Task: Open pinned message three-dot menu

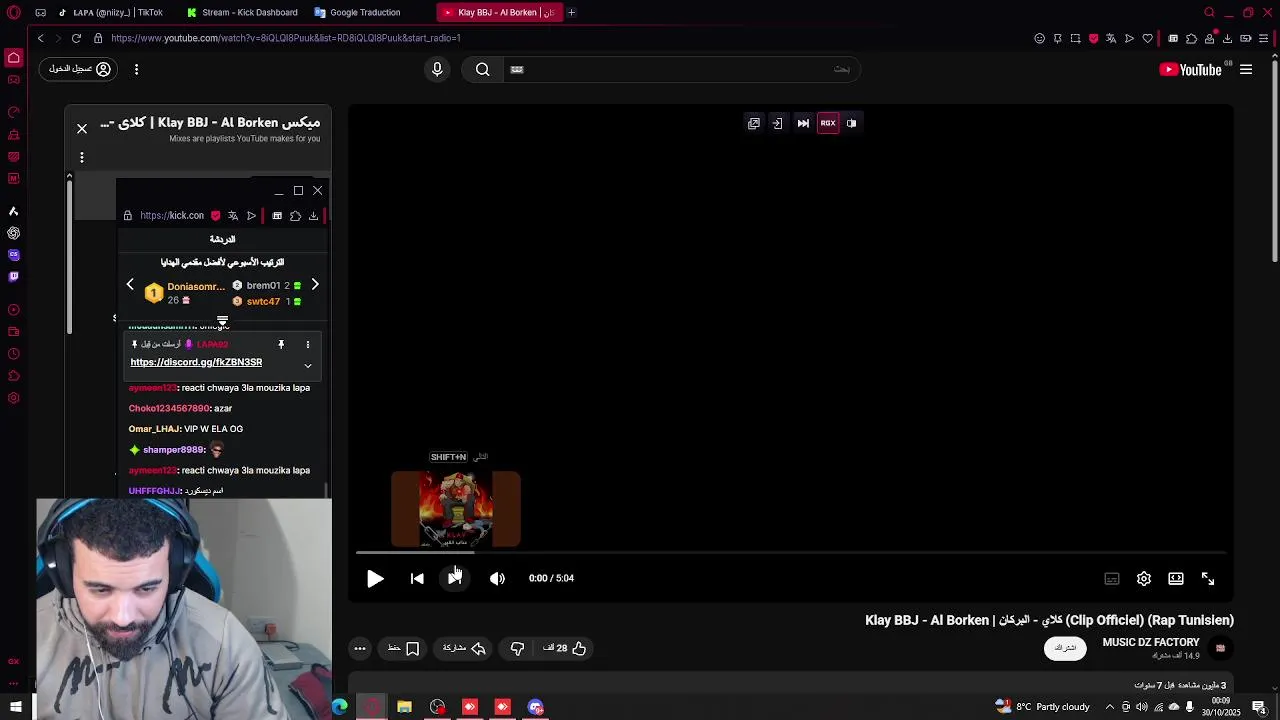Action: click(308, 344)
